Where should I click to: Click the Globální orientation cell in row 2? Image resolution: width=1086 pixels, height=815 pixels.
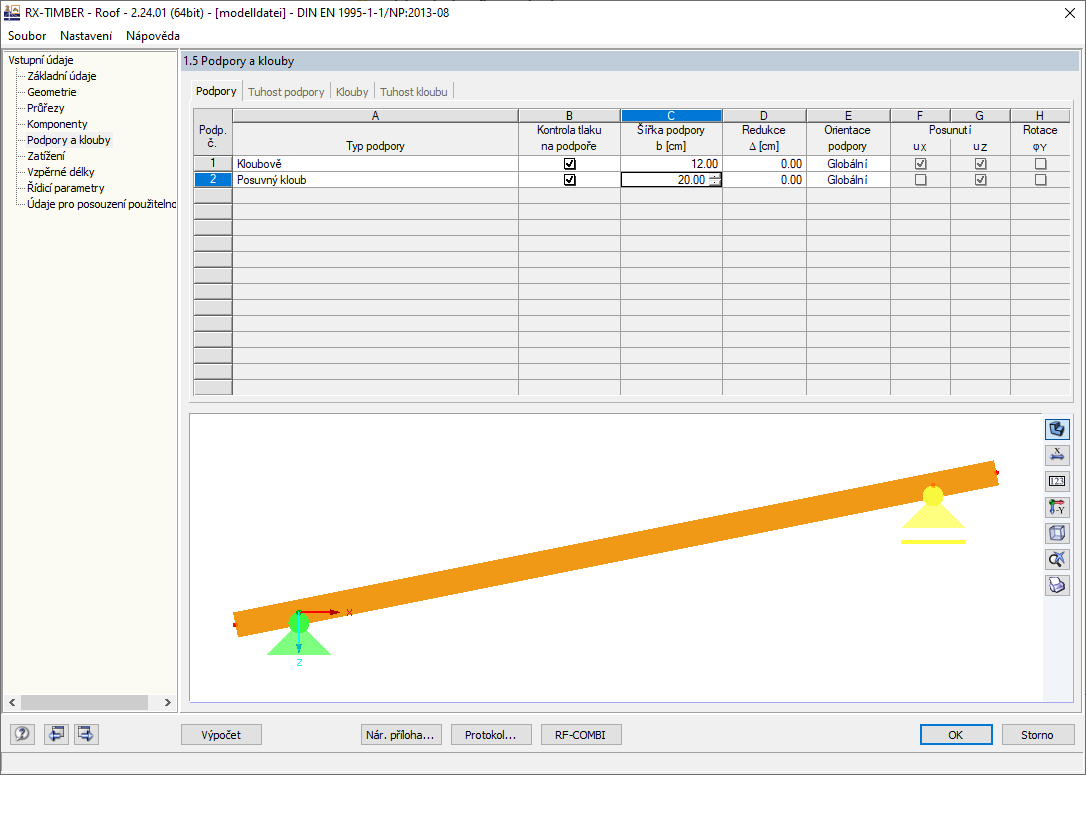848,180
